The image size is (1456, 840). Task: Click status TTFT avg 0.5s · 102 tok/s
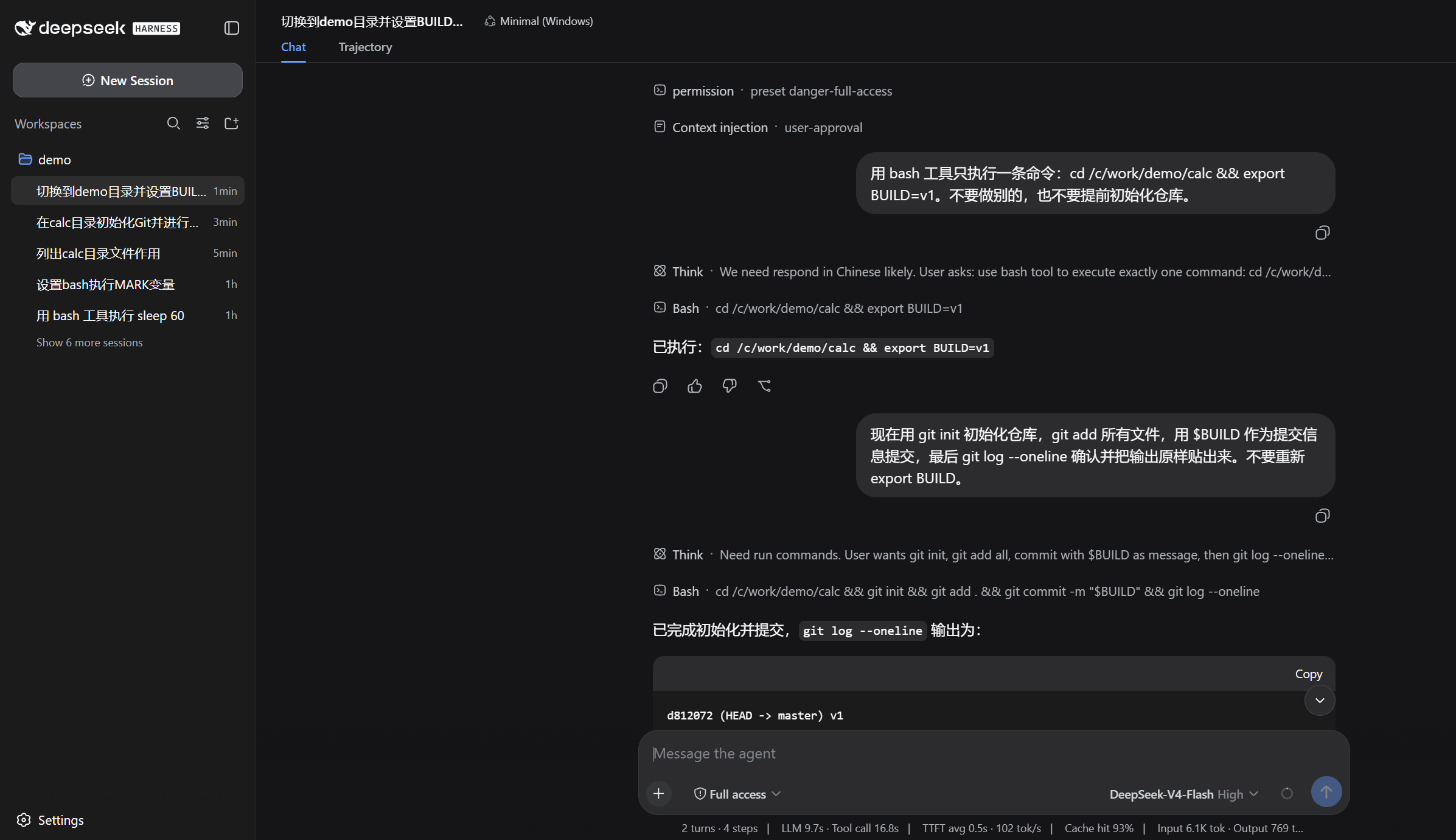tap(981, 828)
